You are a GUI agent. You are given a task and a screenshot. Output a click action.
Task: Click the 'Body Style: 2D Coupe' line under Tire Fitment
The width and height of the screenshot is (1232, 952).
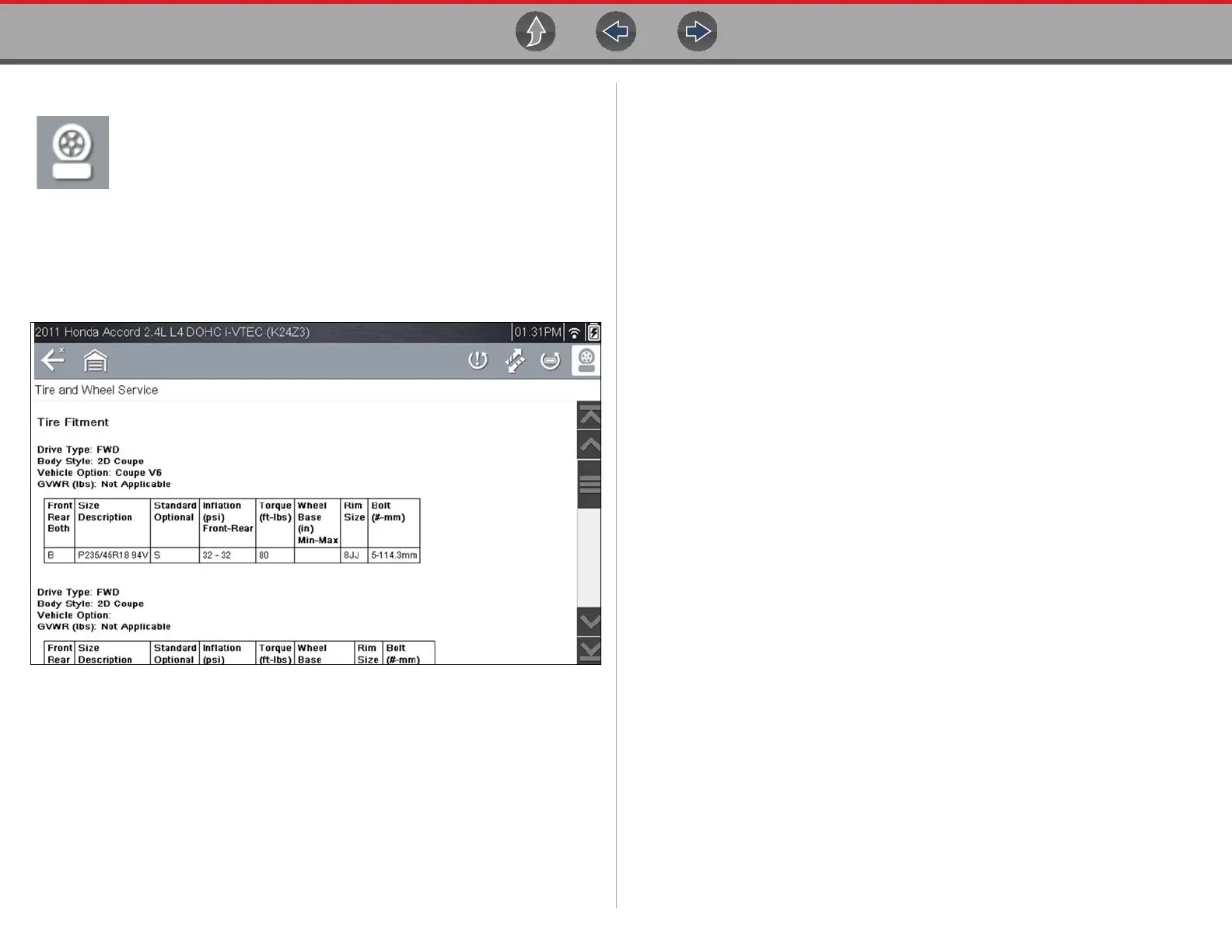[x=90, y=461]
